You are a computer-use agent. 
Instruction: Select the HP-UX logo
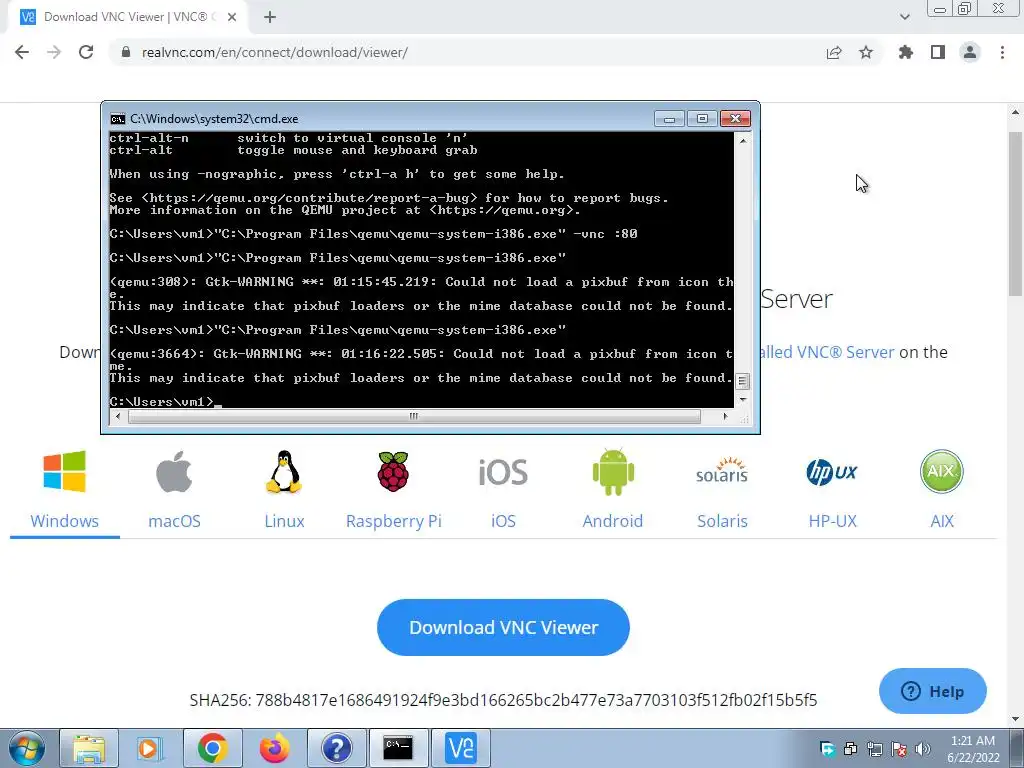(831, 472)
